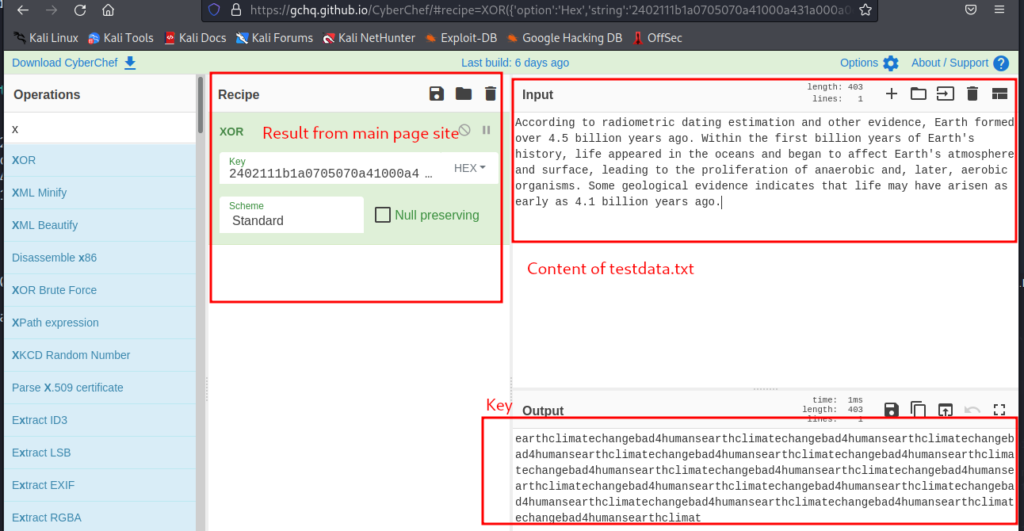Click the operations search box
This screenshot has height=531, width=1024.
[101, 129]
